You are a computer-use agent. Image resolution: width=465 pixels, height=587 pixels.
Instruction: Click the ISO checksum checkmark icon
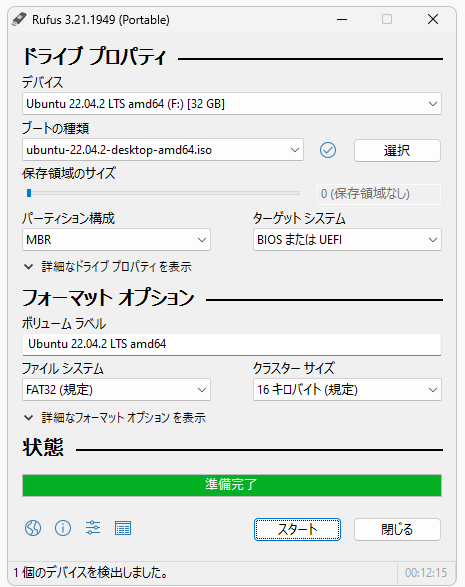[x=328, y=150]
